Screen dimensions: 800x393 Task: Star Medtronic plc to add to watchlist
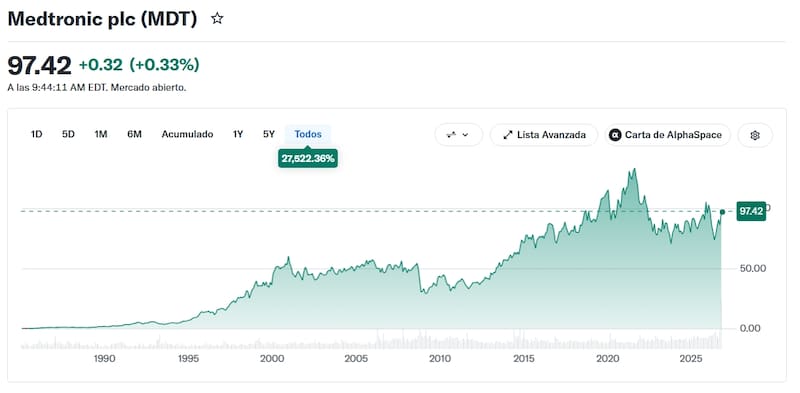(x=217, y=19)
